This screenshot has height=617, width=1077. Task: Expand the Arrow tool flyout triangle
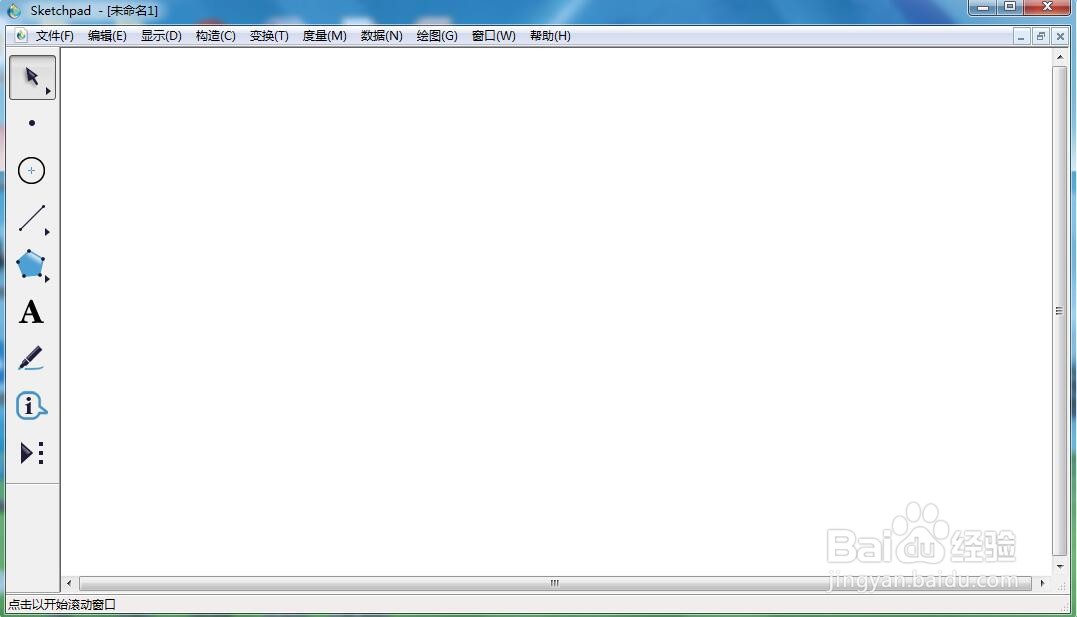47,91
